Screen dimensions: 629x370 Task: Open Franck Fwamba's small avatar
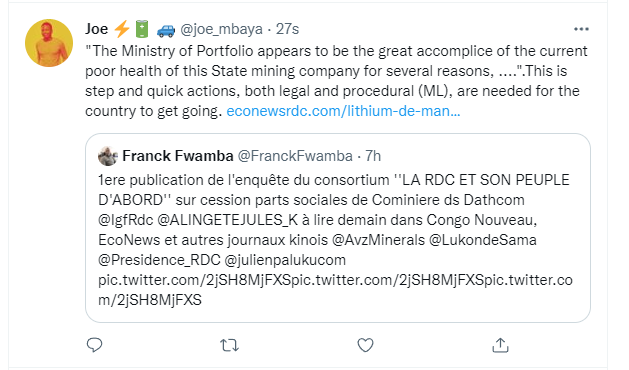108,156
